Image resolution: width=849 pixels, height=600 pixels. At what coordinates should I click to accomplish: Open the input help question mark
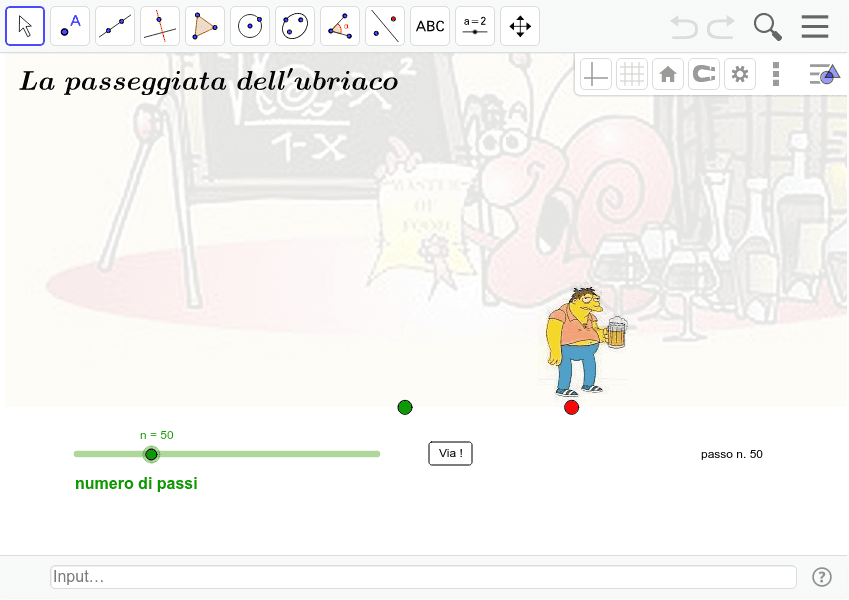point(821,577)
